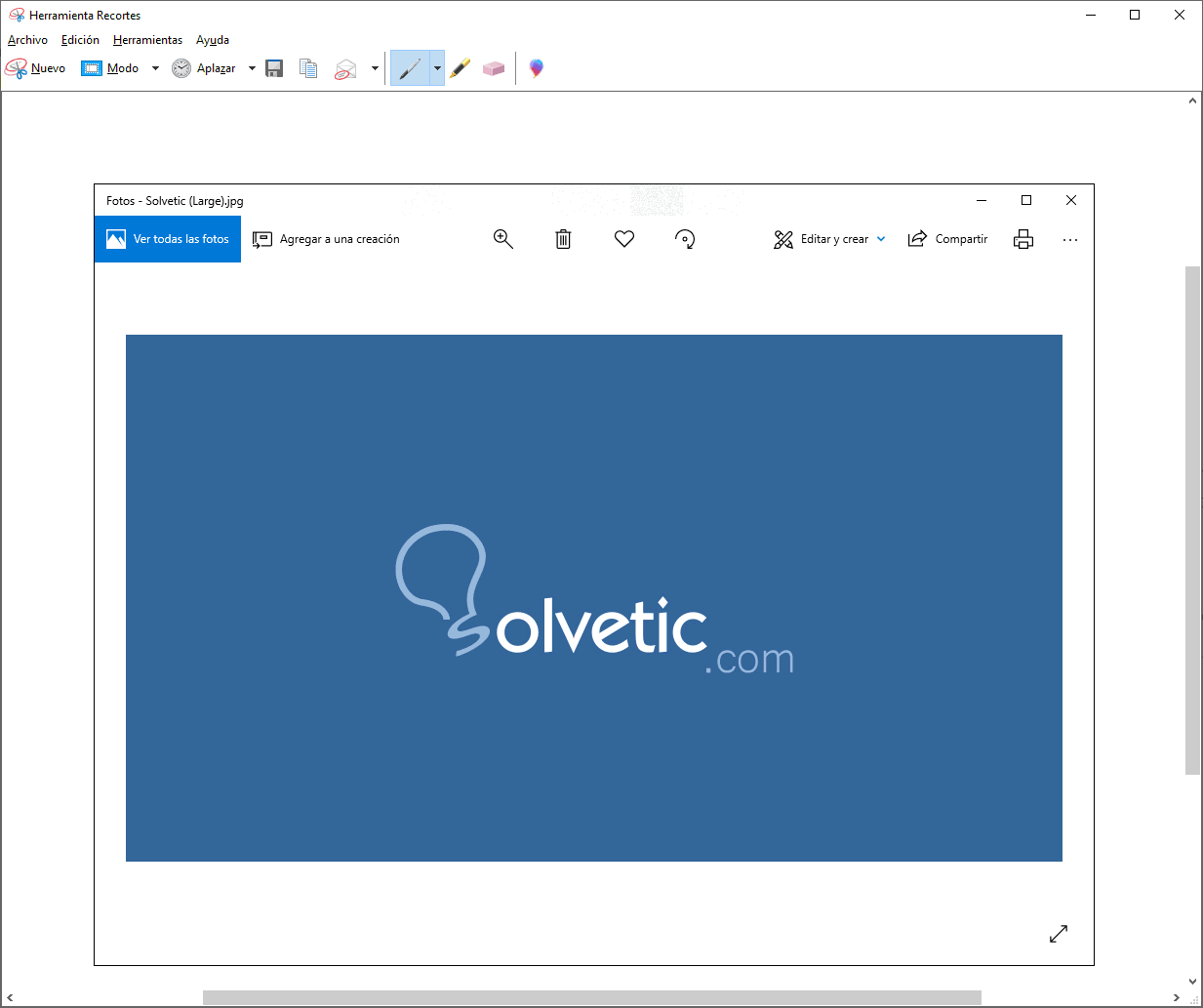Open the Archivo menu
This screenshot has width=1203, height=1008.
pyautogui.click(x=27, y=40)
